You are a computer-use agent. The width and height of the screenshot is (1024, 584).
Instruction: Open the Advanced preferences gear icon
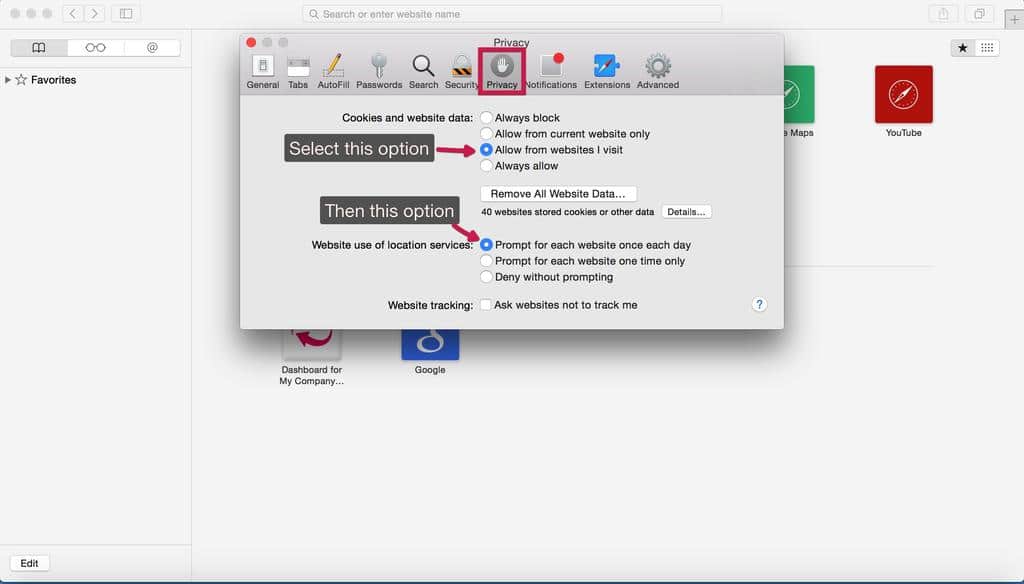point(657,71)
